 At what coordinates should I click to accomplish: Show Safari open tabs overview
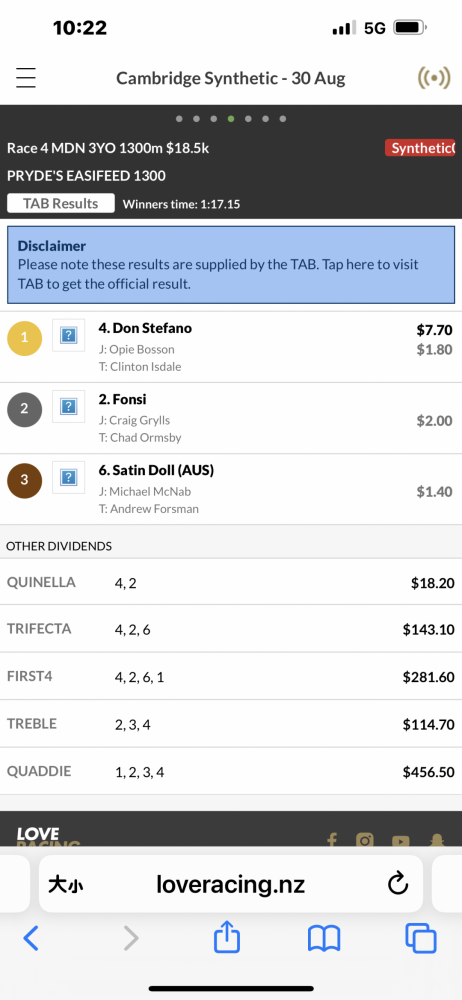point(421,939)
